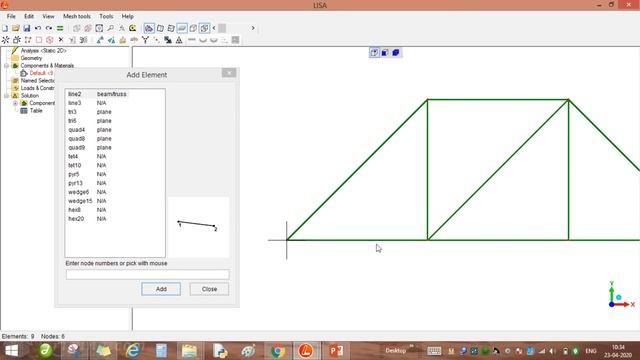This screenshot has height=360, width=640.
Task: Toggle select nodes mode in viewport
Action: coord(374,53)
